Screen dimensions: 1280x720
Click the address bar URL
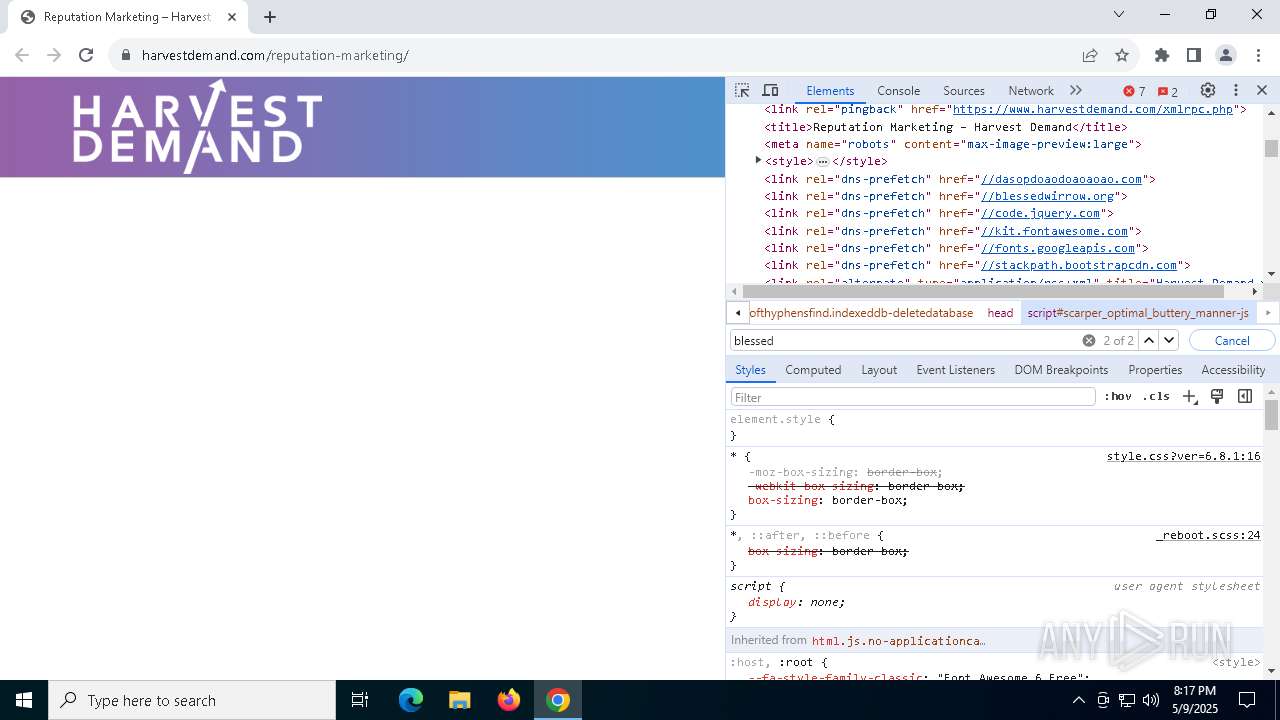pos(275,55)
